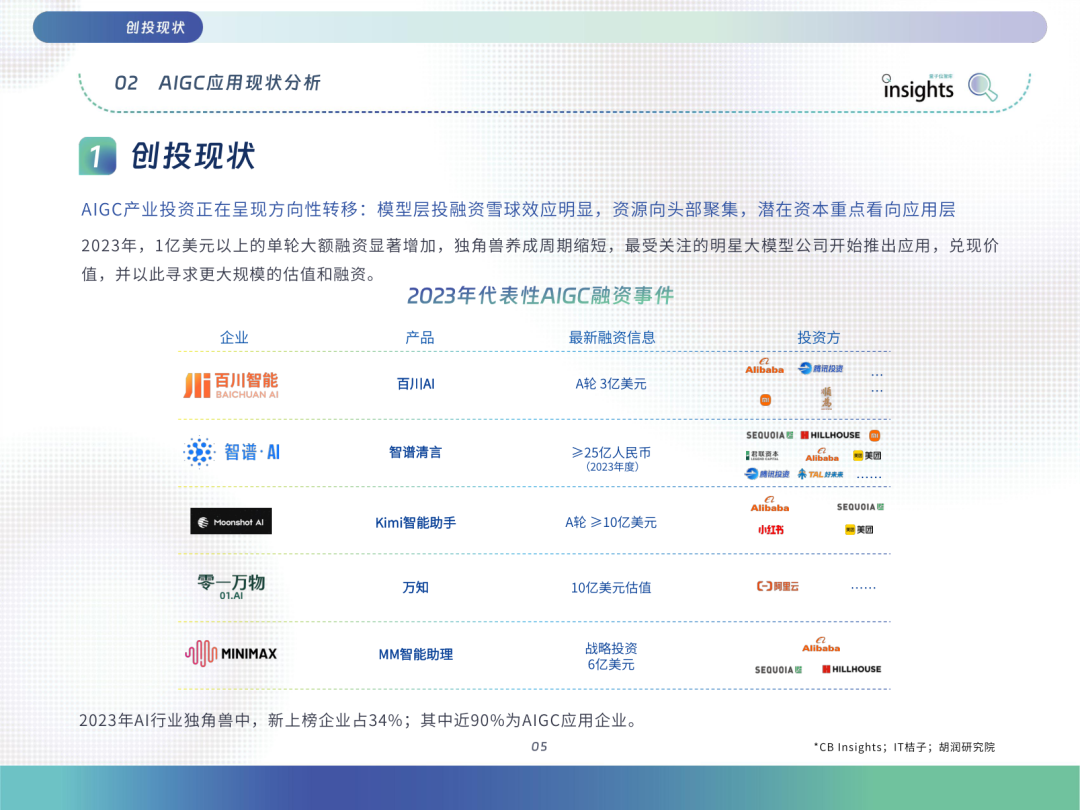
Task: Click the A轮 3亿美元 funding cell
Action: [611, 384]
